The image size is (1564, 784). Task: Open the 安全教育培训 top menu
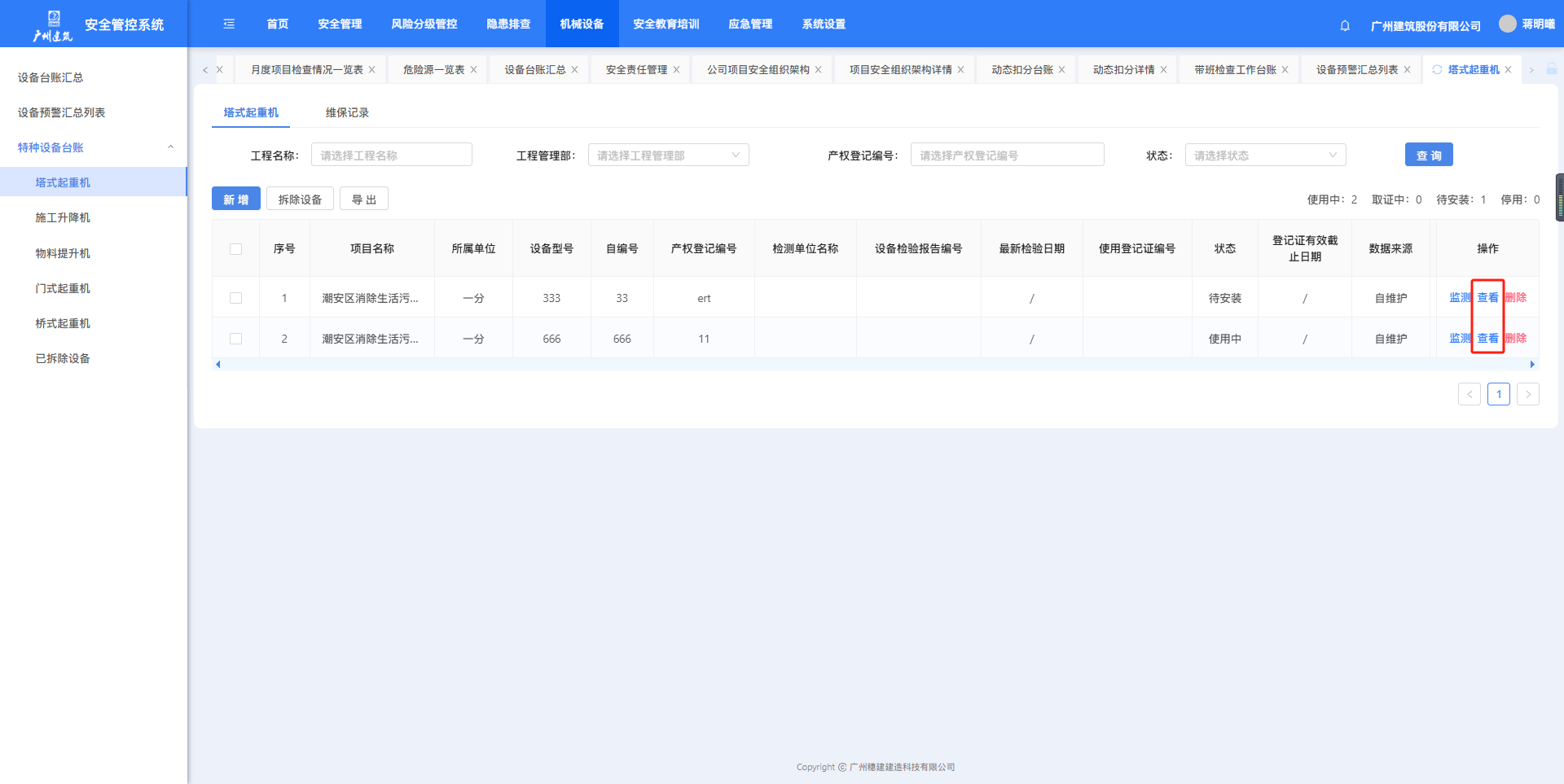tap(666, 24)
